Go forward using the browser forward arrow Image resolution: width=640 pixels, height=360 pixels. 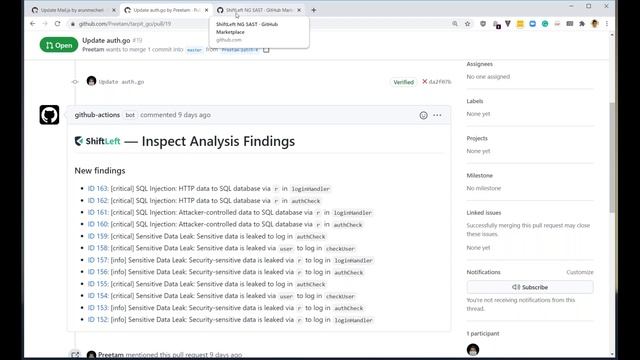pyautogui.click(x=45, y=24)
